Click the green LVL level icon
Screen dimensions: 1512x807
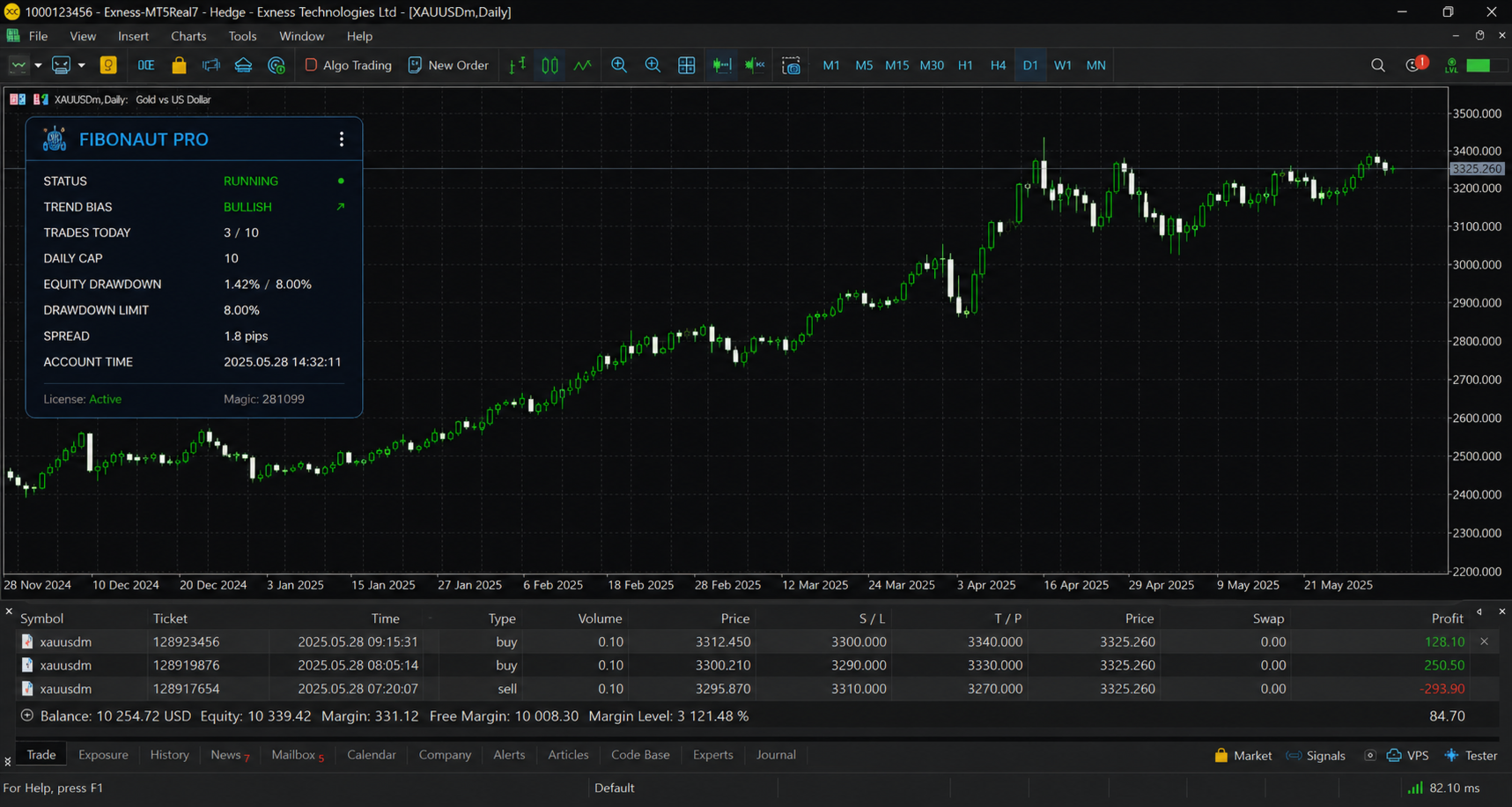(1451, 65)
